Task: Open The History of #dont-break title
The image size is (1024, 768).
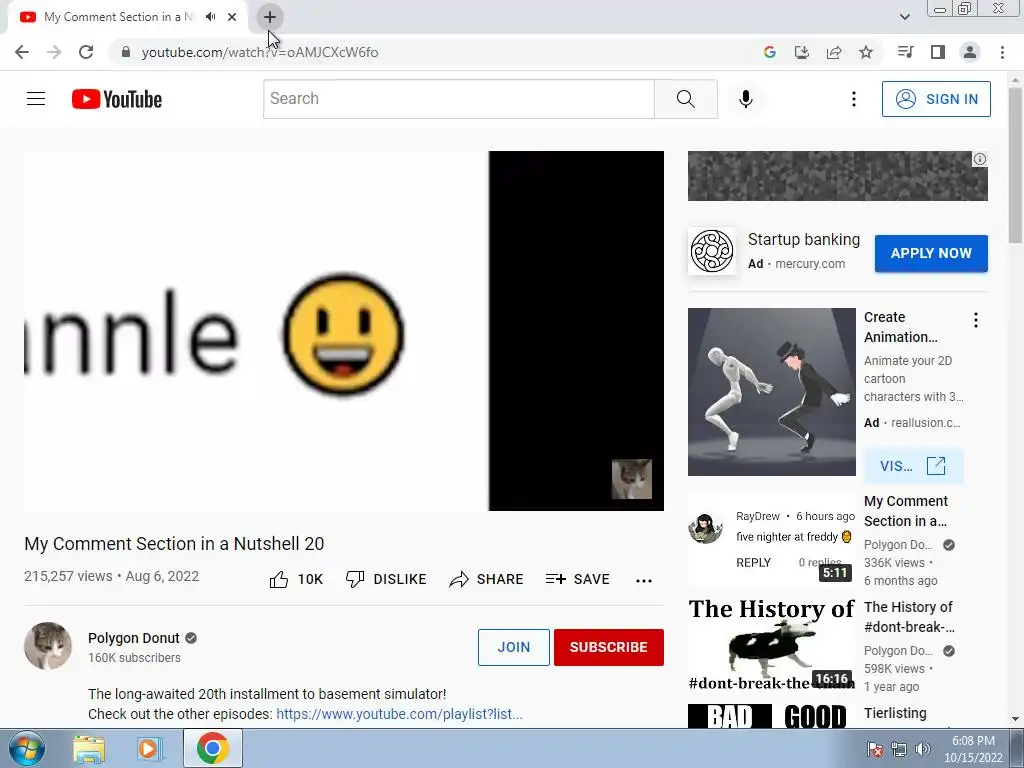Action: [x=909, y=617]
